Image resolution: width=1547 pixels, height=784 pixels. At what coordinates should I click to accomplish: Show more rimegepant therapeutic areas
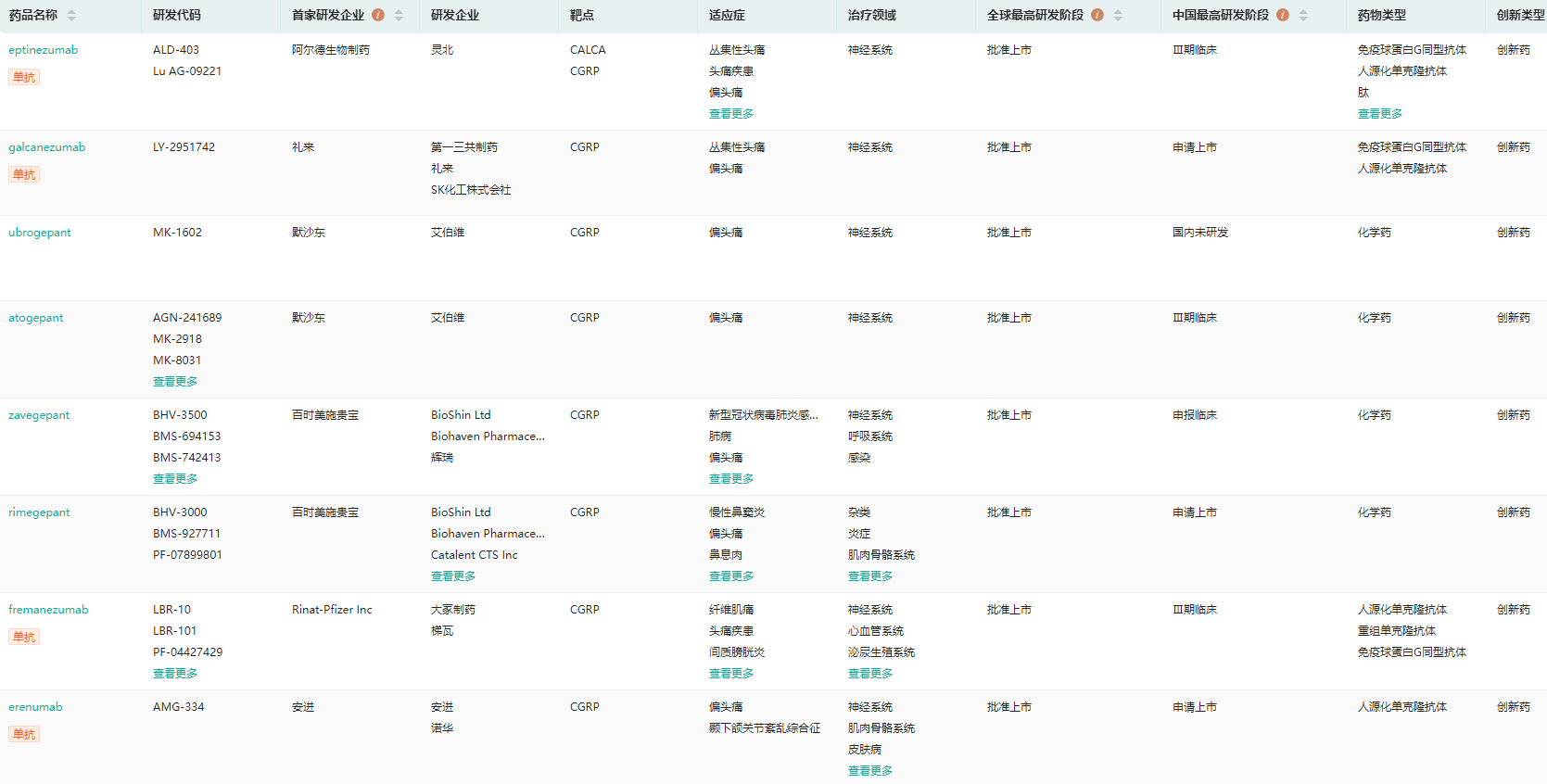coord(870,576)
